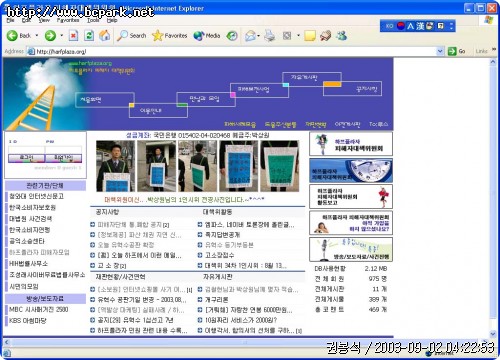Open the View menu
The height and width of the screenshot is (360, 500).
[x=44, y=20]
